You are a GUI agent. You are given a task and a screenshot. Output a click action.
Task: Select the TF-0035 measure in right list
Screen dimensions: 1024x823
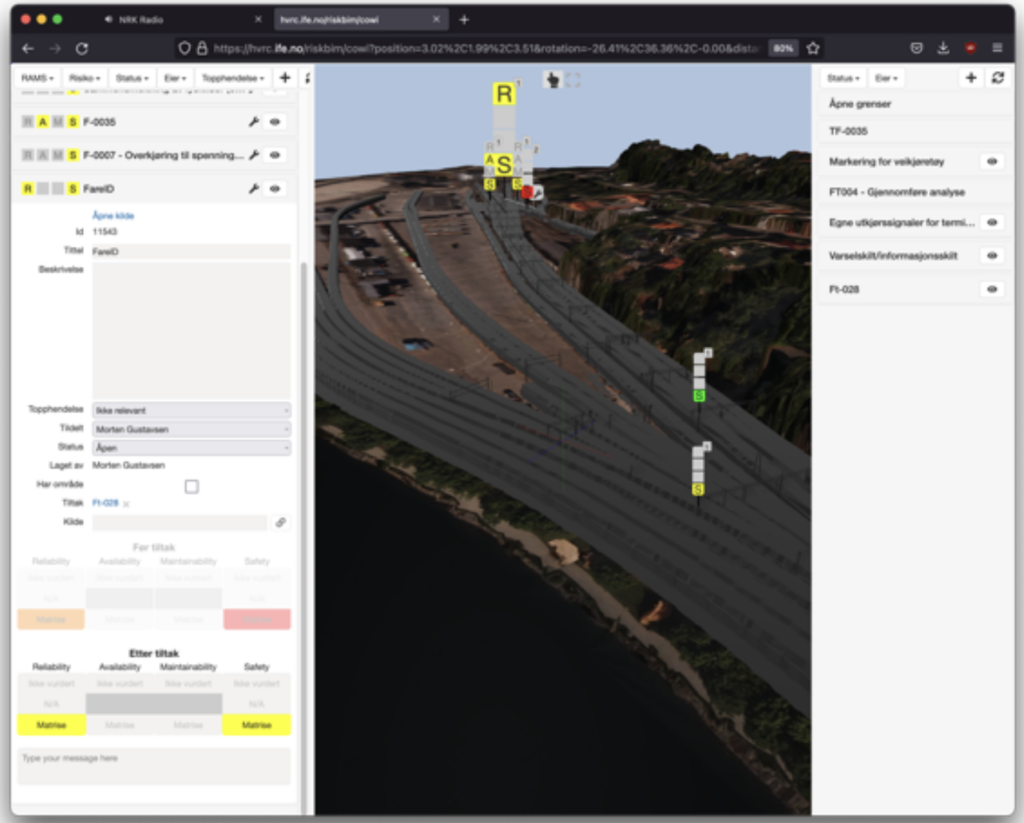point(915,131)
